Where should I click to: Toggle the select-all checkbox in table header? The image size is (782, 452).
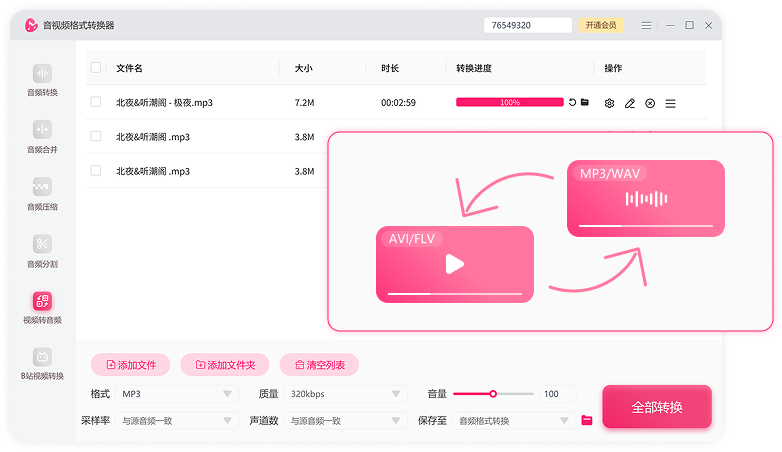click(96, 68)
